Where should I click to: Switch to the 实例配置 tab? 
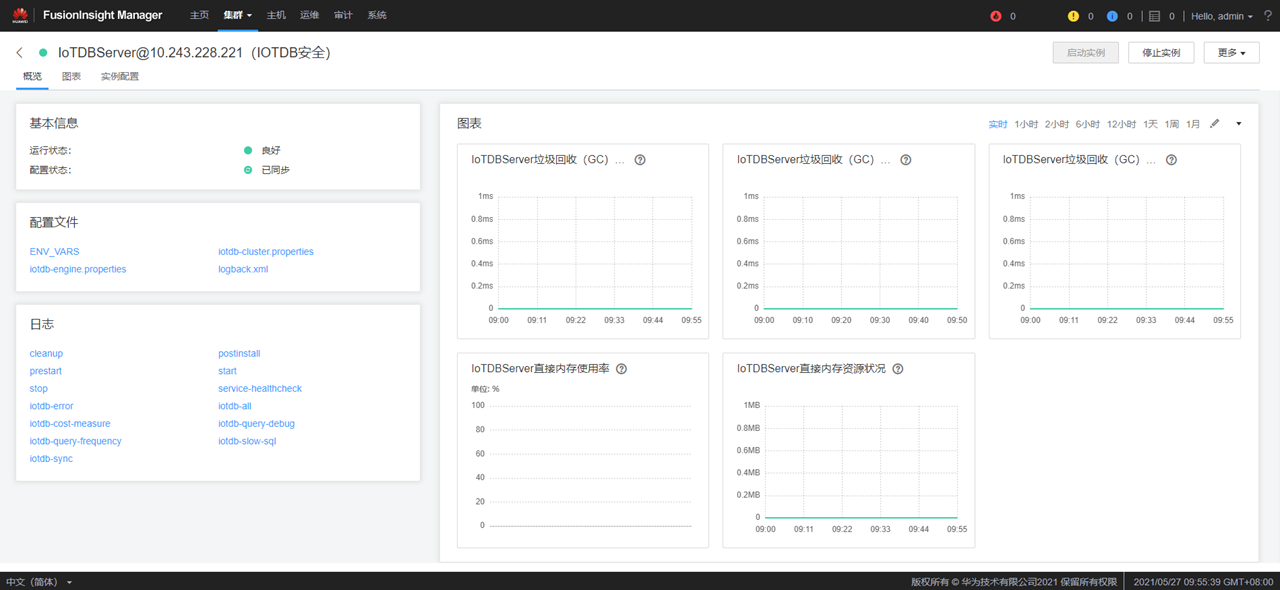coord(120,76)
